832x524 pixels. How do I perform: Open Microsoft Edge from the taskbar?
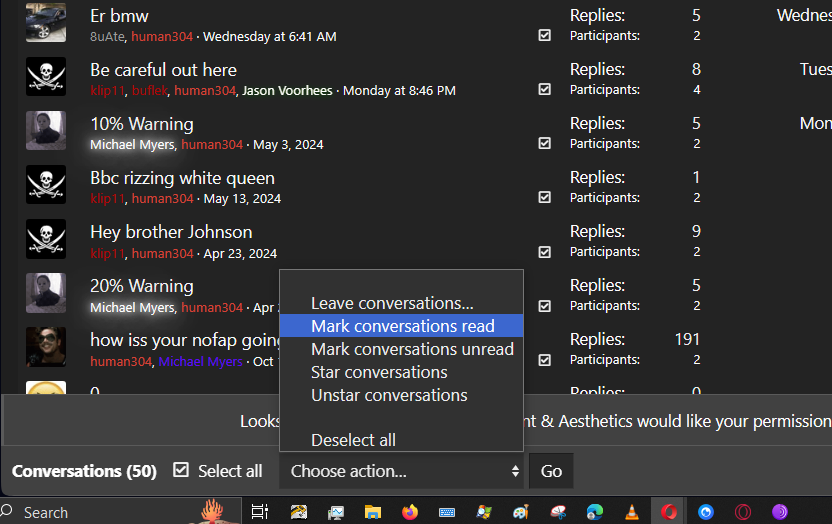pyautogui.click(x=595, y=512)
